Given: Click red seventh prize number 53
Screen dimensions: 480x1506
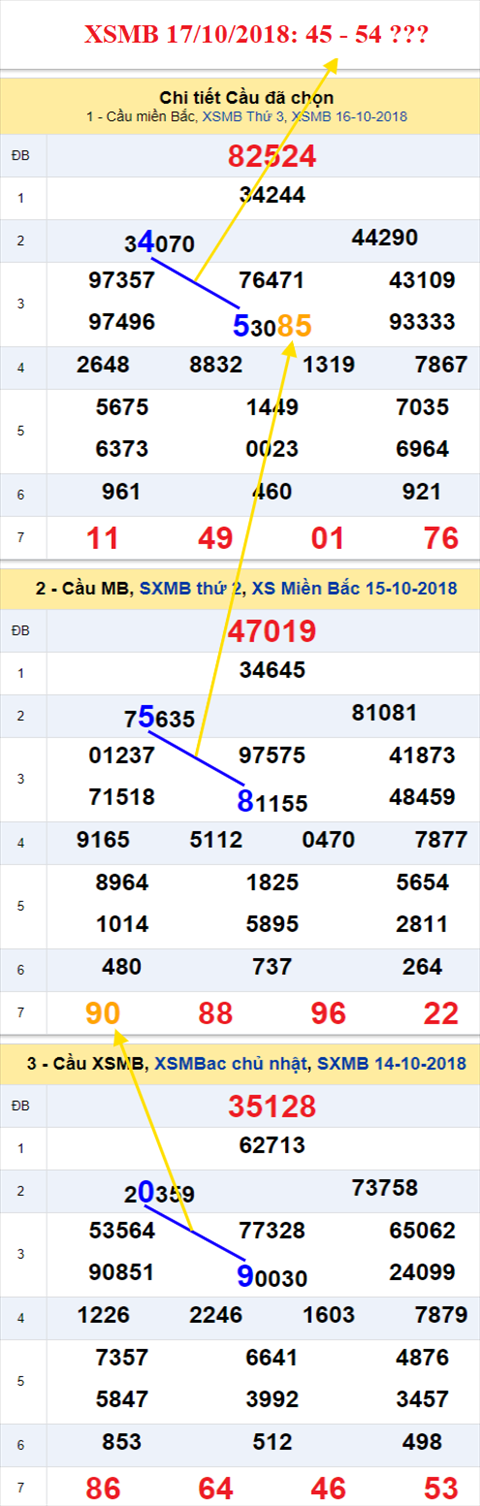Looking at the screenshot, I should (x=441, y=1488).
